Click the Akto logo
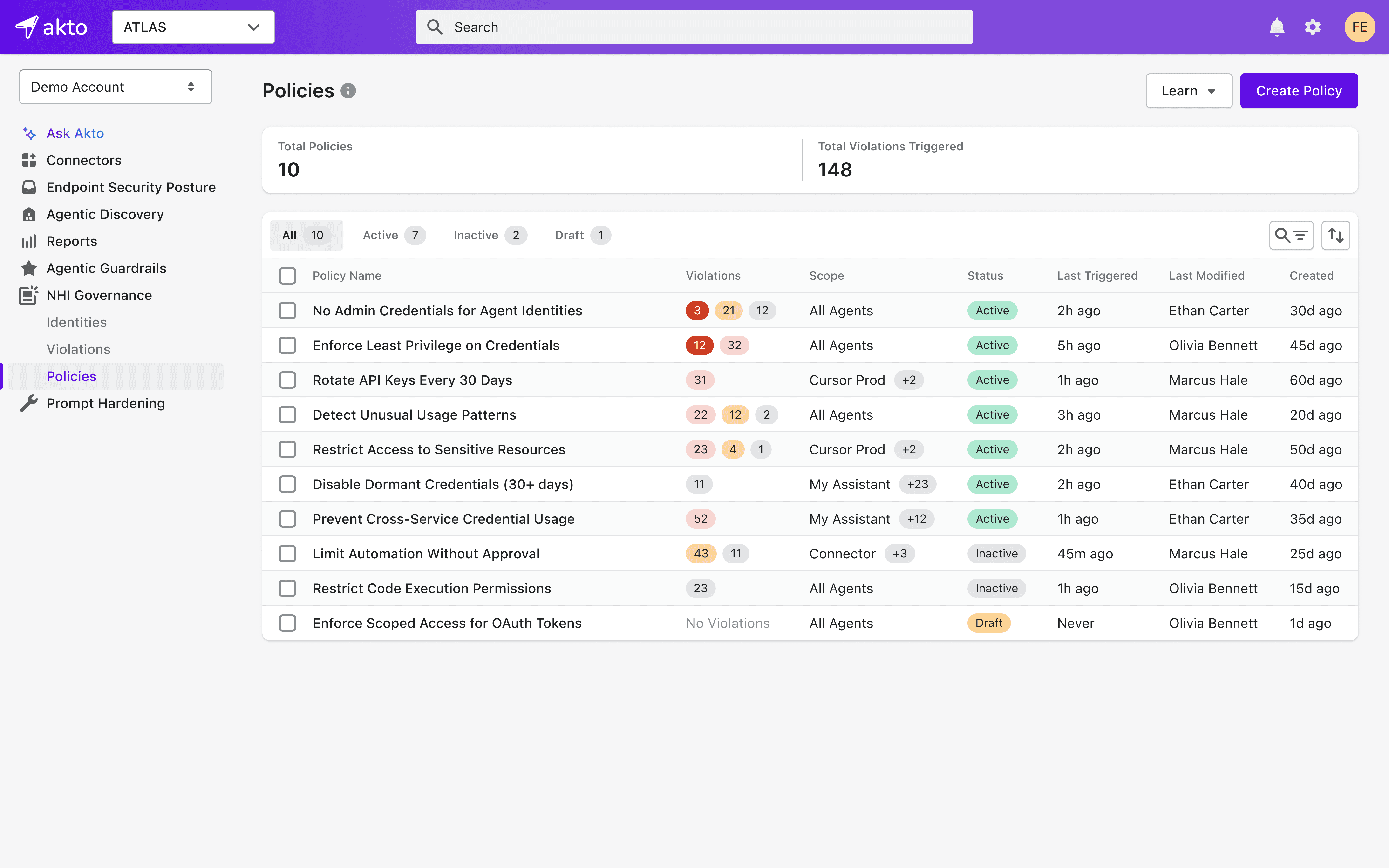The width and height of the screenshot is (1389, 868). tap(51, 27)
